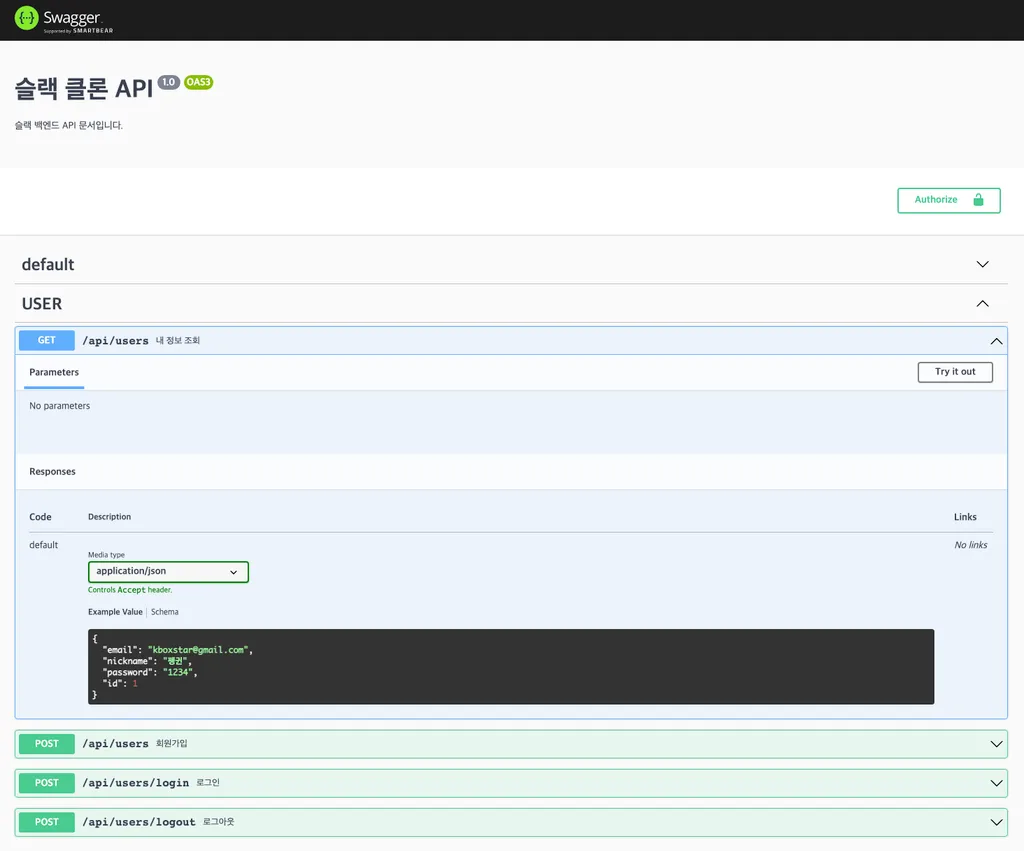Expand the default section chevron
Viewport: 1024px width, 851px height.
pyautogui.click(x=982, y=265)
